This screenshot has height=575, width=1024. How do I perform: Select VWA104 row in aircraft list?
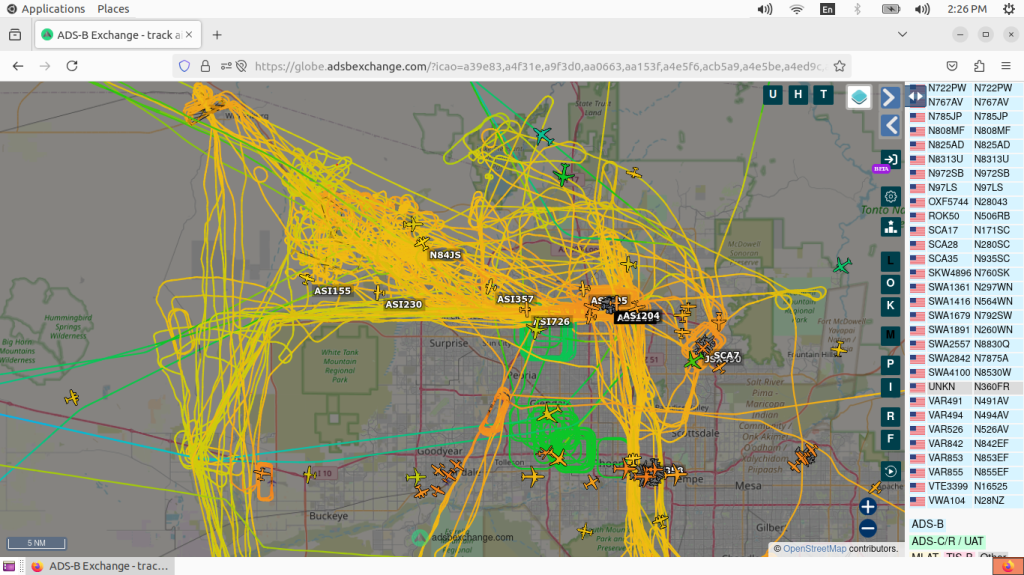click(x=964, y=501)
